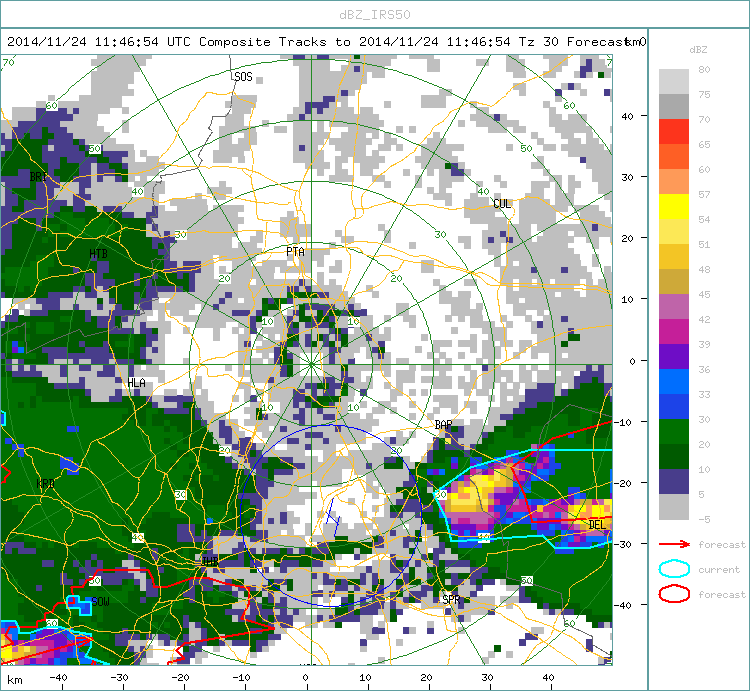Click the DEL station label
This screenshot has height=691, width=750.
tap(596, 525)
